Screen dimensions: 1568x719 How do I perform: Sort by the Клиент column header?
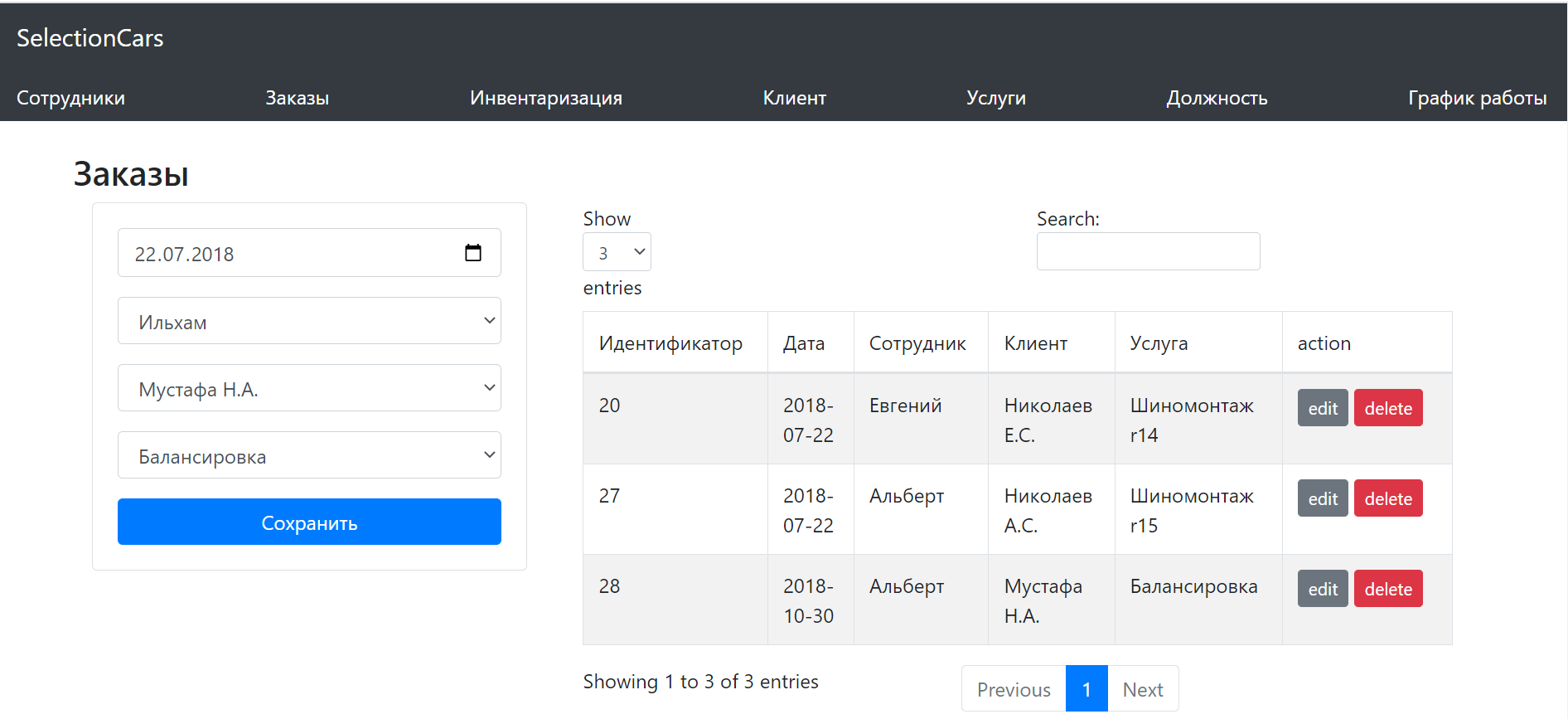[x=1052, y=342]
